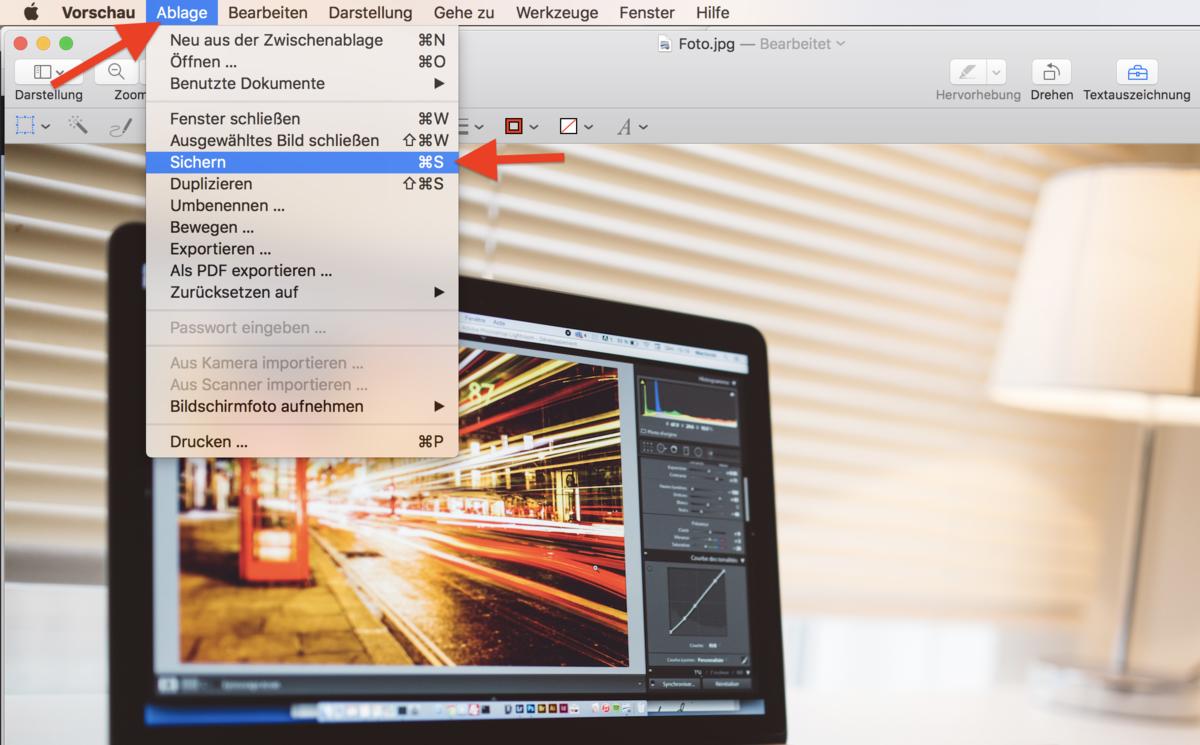Choose Duplizieren in the Ablage menu
The width and height of the screenshot is (1200, 745).
pyautogui.click(x=302, y=184)
